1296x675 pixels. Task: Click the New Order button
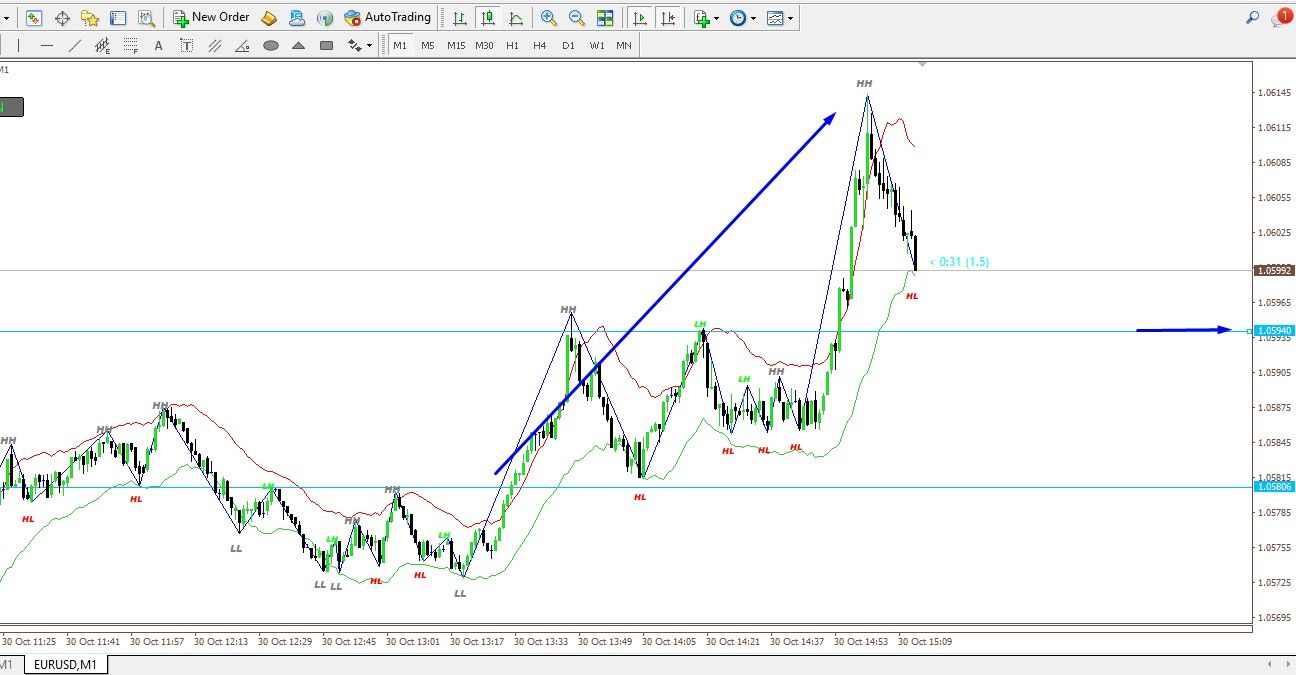(x=211, y=17)
